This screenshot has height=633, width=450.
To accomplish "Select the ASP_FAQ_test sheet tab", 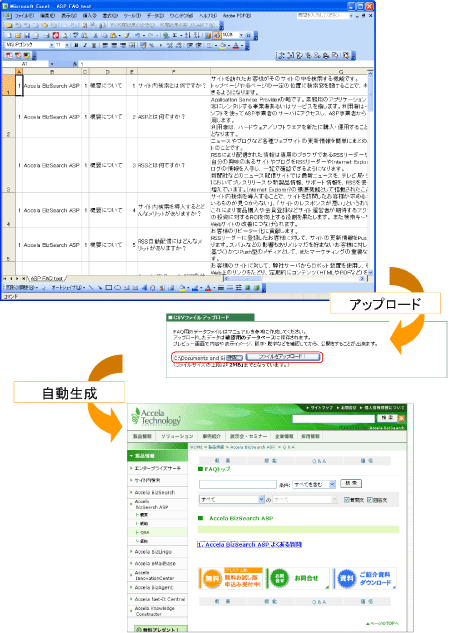I will (x=47, y=278).
